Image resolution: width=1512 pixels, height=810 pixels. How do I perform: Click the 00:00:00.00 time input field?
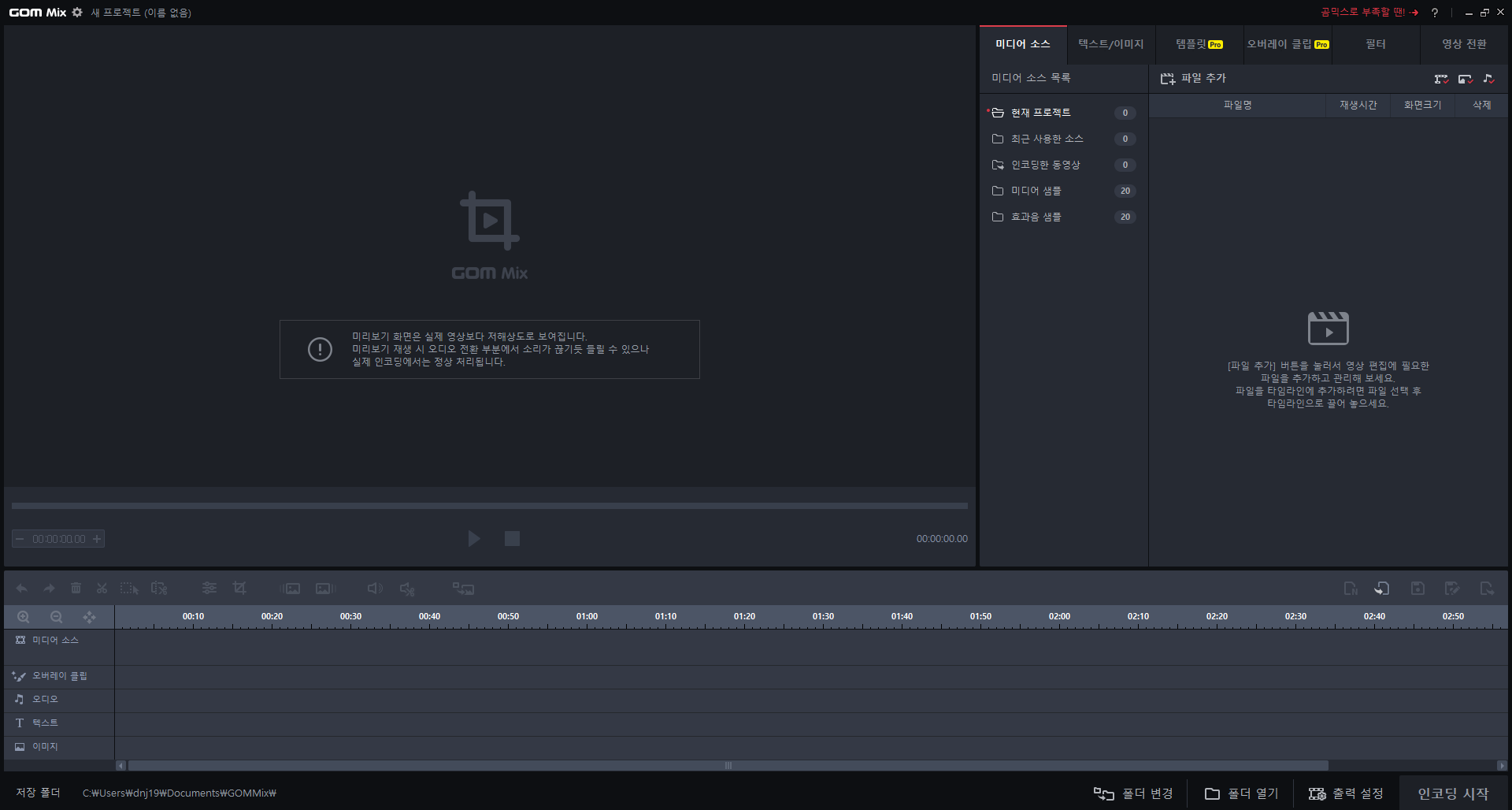point(59,539)
